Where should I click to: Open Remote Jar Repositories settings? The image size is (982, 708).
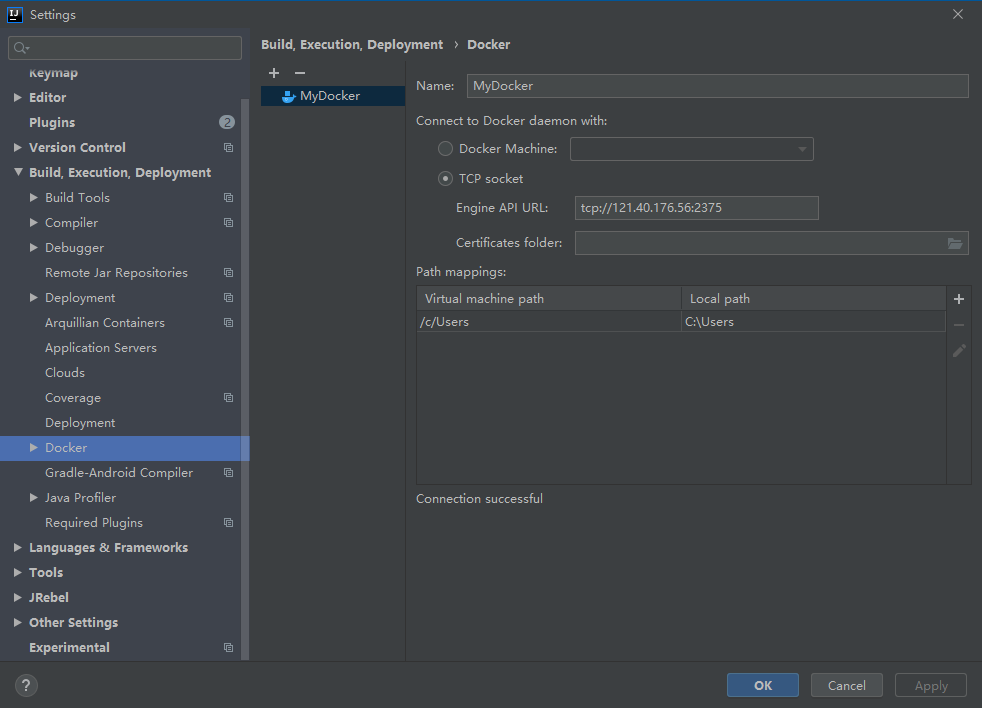[x=116, y=273]
